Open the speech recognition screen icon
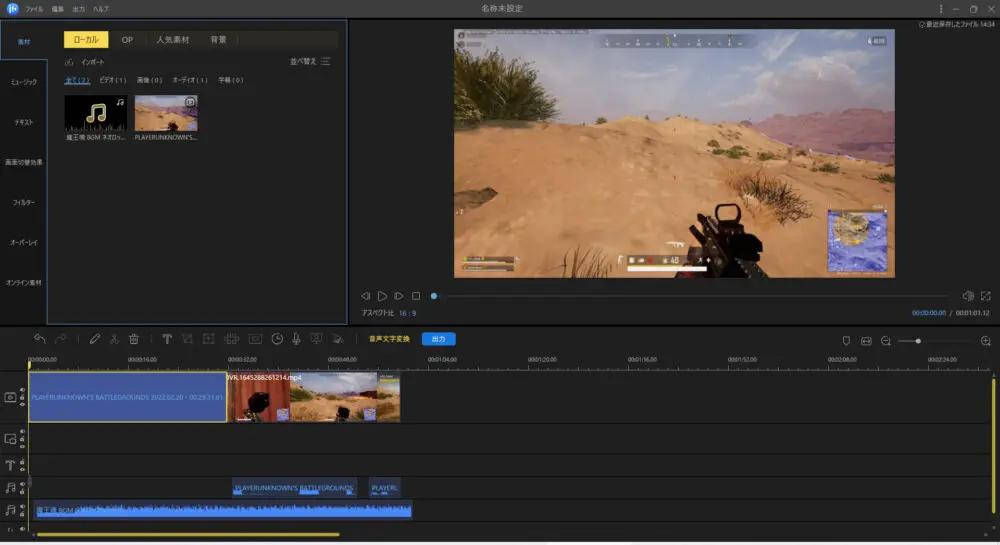This screenshot has height=545, width=1000. pyautogui.click(x=316, y=339)
